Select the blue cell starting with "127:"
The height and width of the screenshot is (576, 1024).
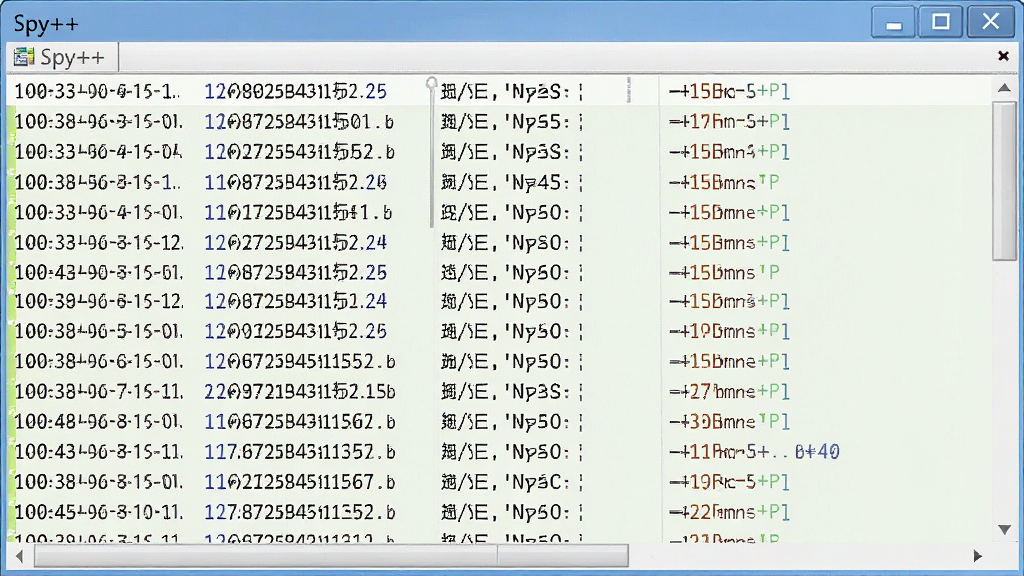[x=300, y=512]
